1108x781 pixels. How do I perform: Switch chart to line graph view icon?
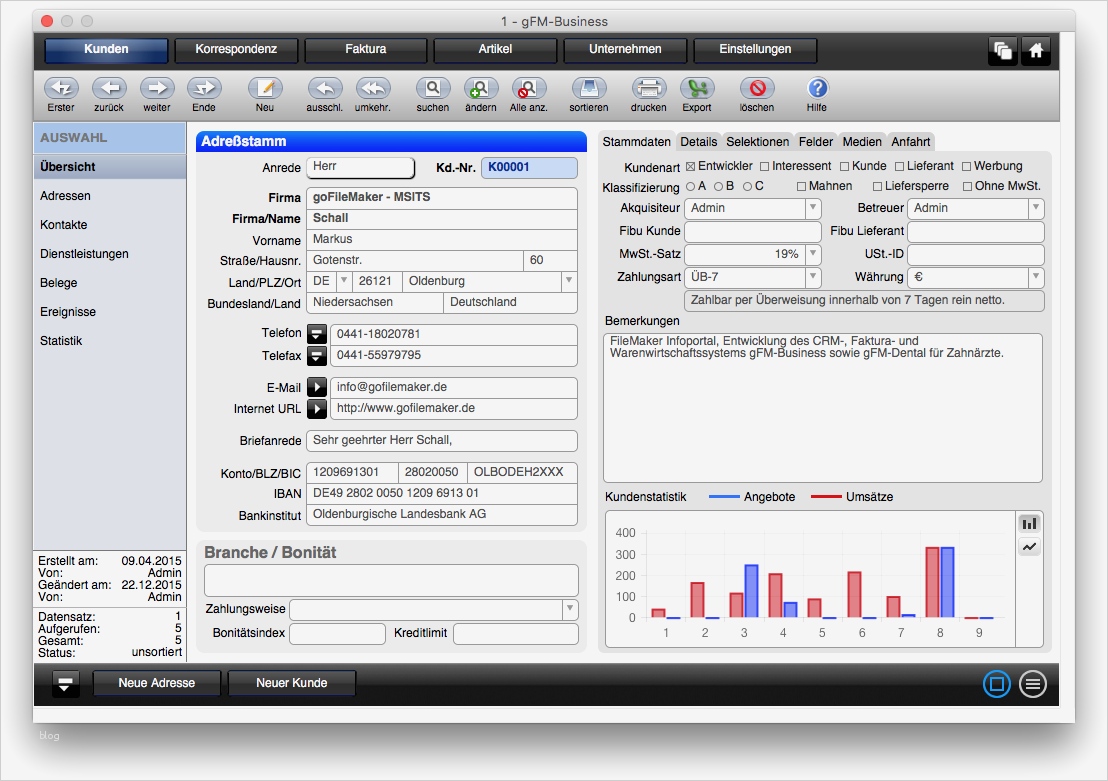(x=1028, y=547)
